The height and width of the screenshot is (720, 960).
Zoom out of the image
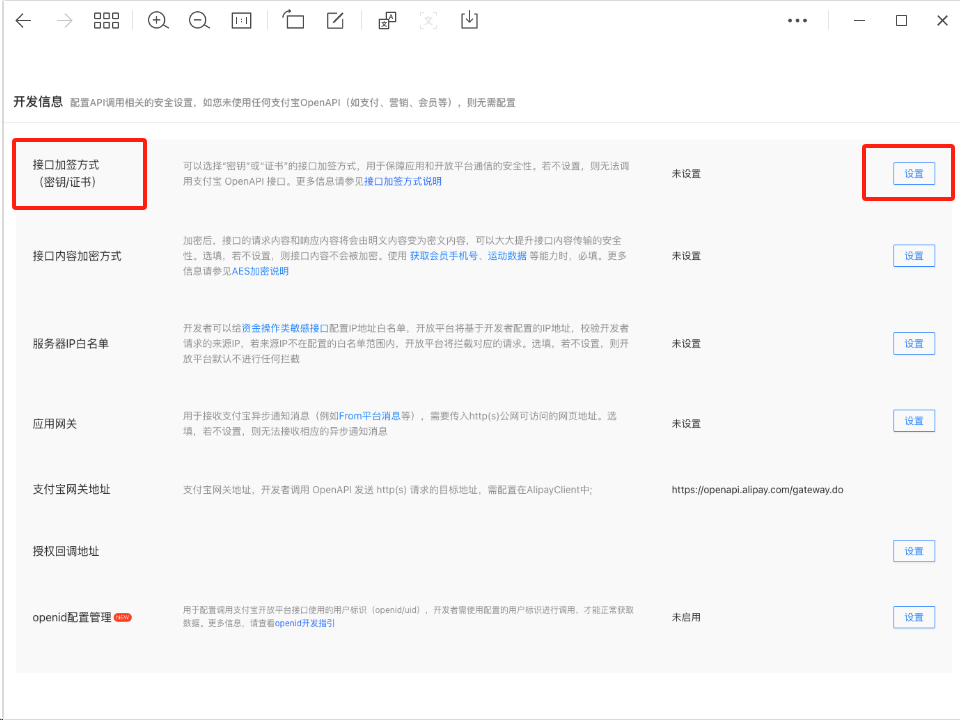(x=199, y=21)
